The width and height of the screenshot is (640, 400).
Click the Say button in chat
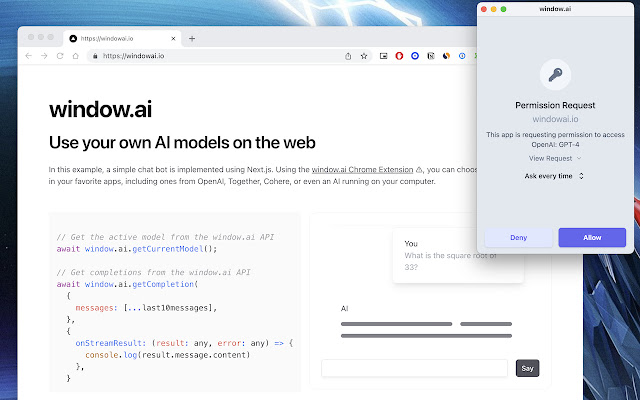point(527,368)
